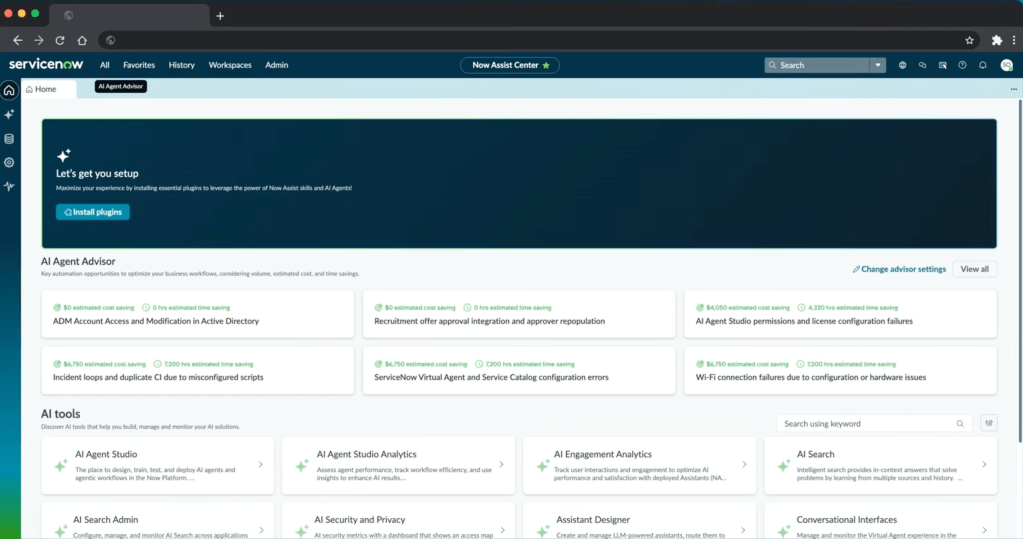Click Change advisor settings link
The width and height of the screenshot is (1023, 539).
click(899, 269)
